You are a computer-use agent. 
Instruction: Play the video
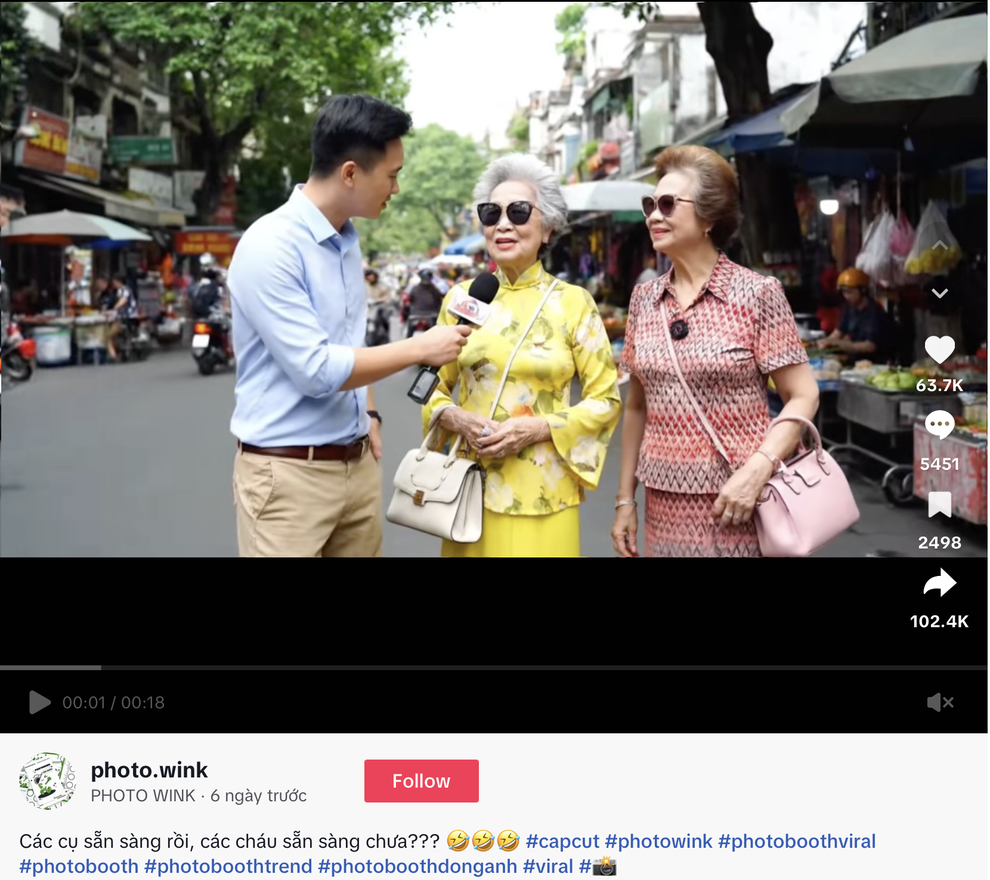[x=40, y=702]
